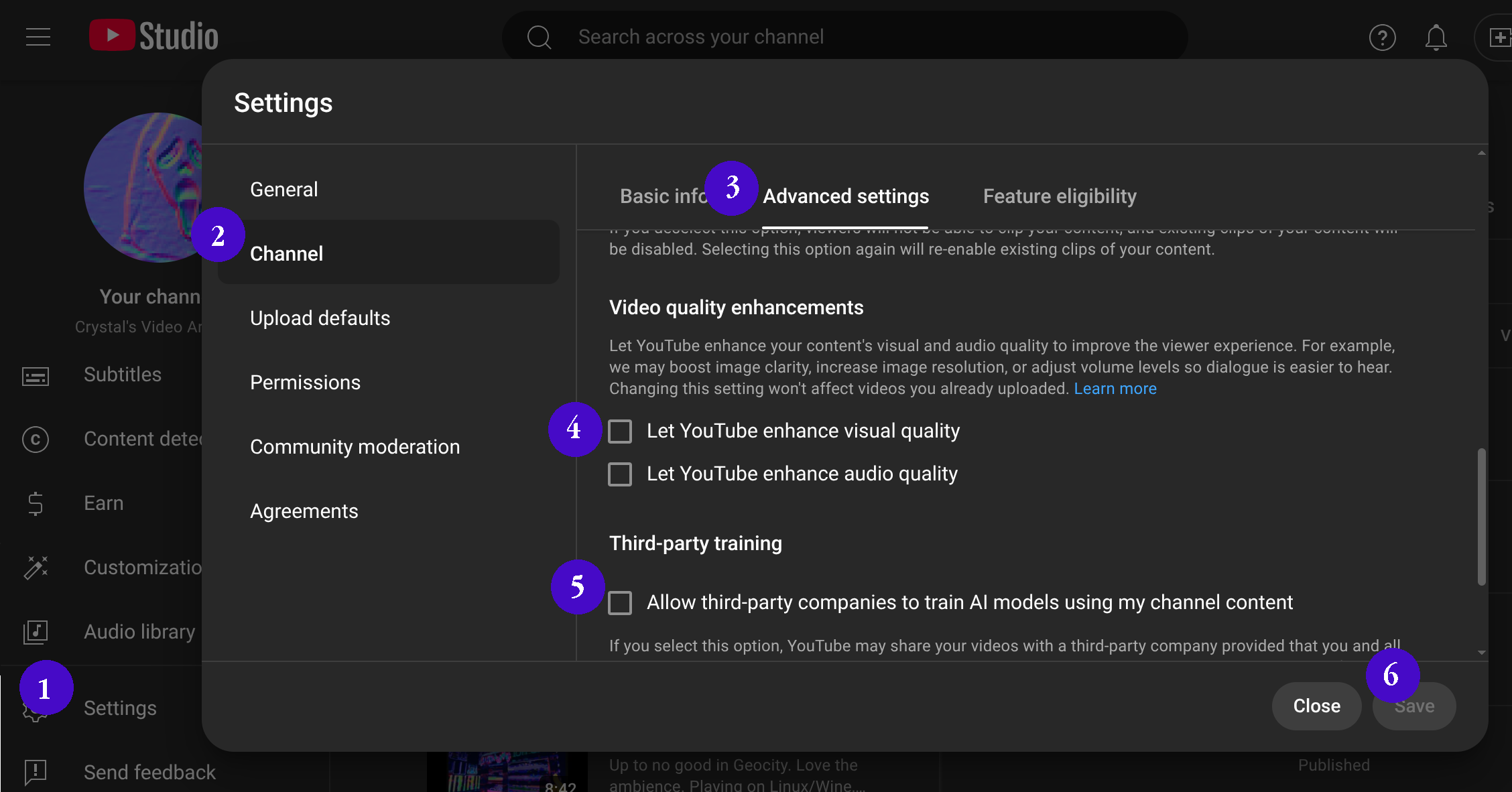Image resolution: width=1512 pixels, height=792 pixels.
Task: Click the settings panel vertical scrollbar
Action: [x=1481, y=516]
